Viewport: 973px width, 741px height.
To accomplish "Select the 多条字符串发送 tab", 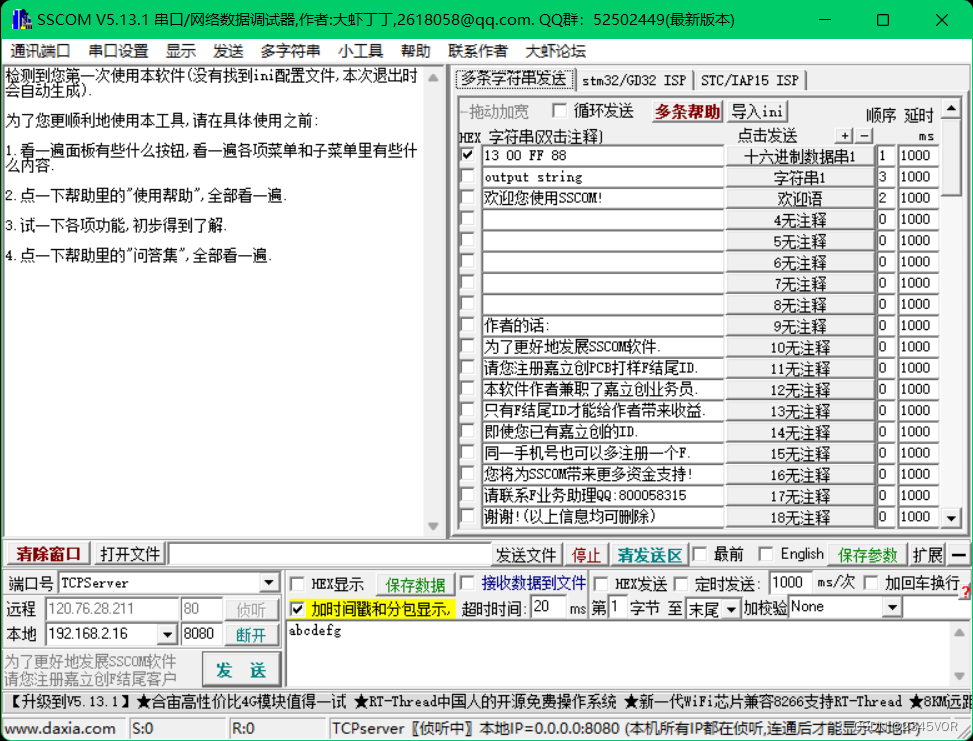I will 514,78.
